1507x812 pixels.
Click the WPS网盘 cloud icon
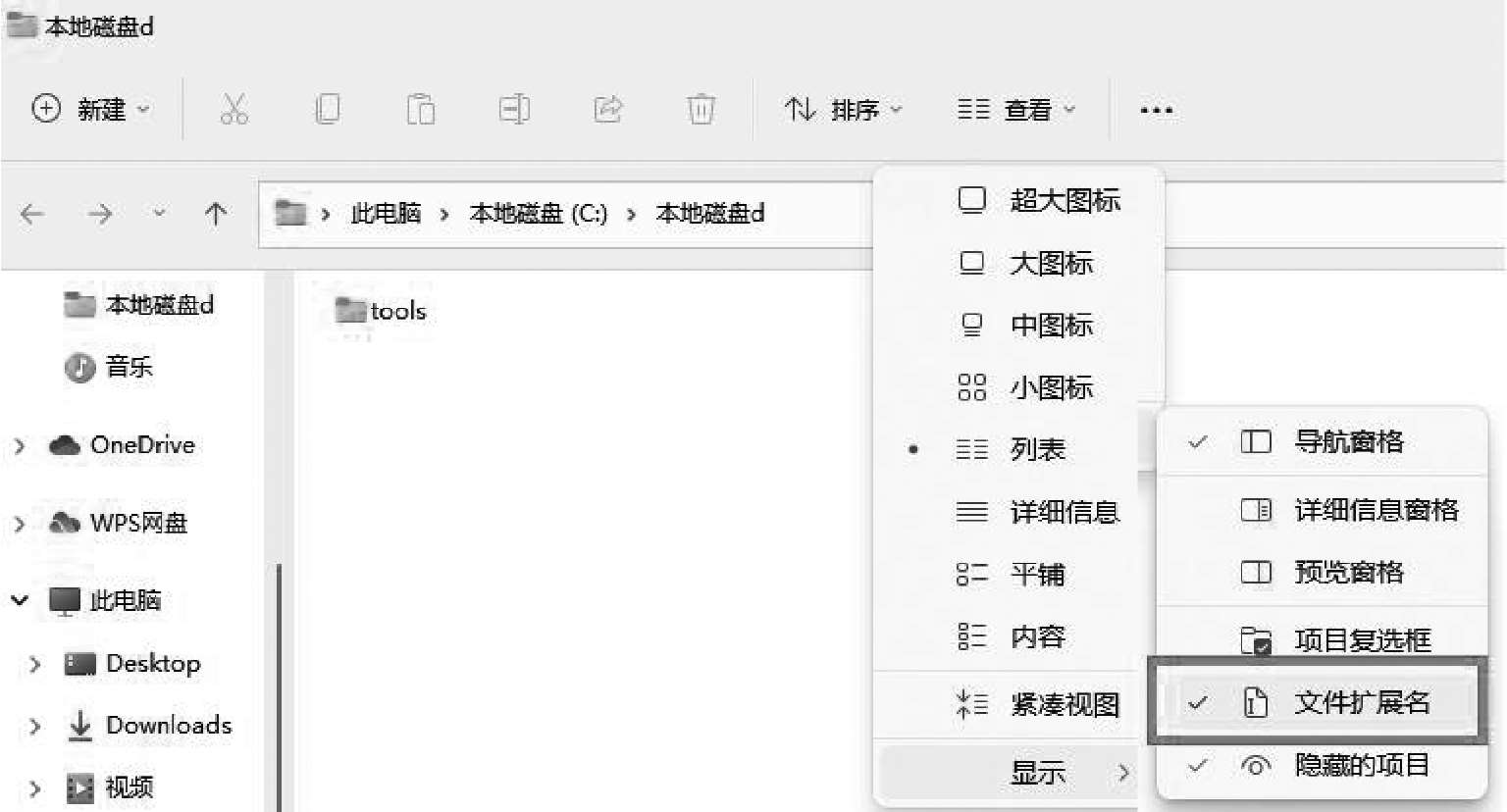click(x=65, y=523)
